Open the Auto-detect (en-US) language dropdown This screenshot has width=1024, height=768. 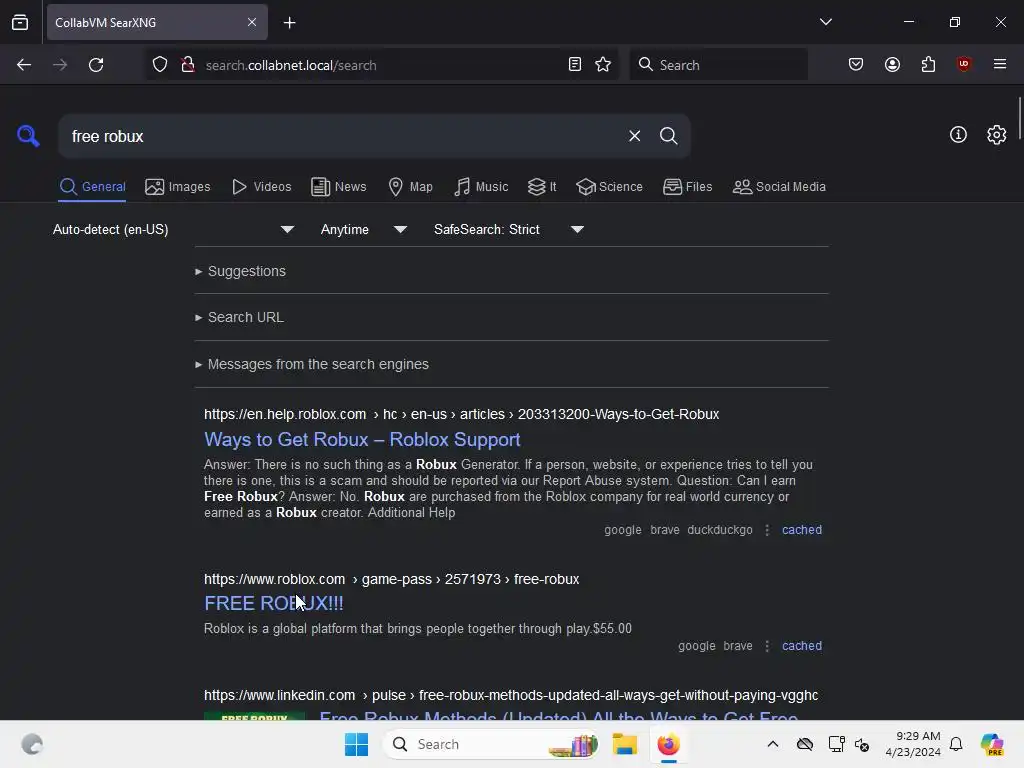[x=174, y=229]
